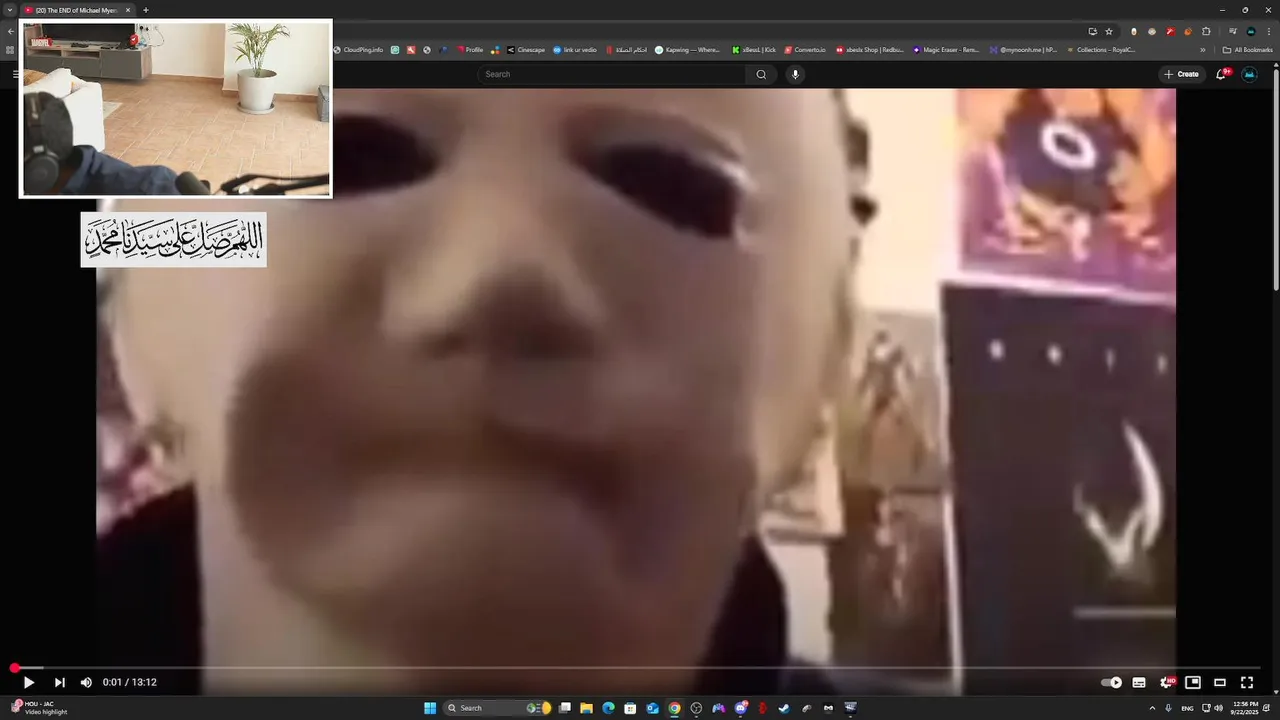
Task: Open the Chrome profile avatar
Action: pos(1251,31)
